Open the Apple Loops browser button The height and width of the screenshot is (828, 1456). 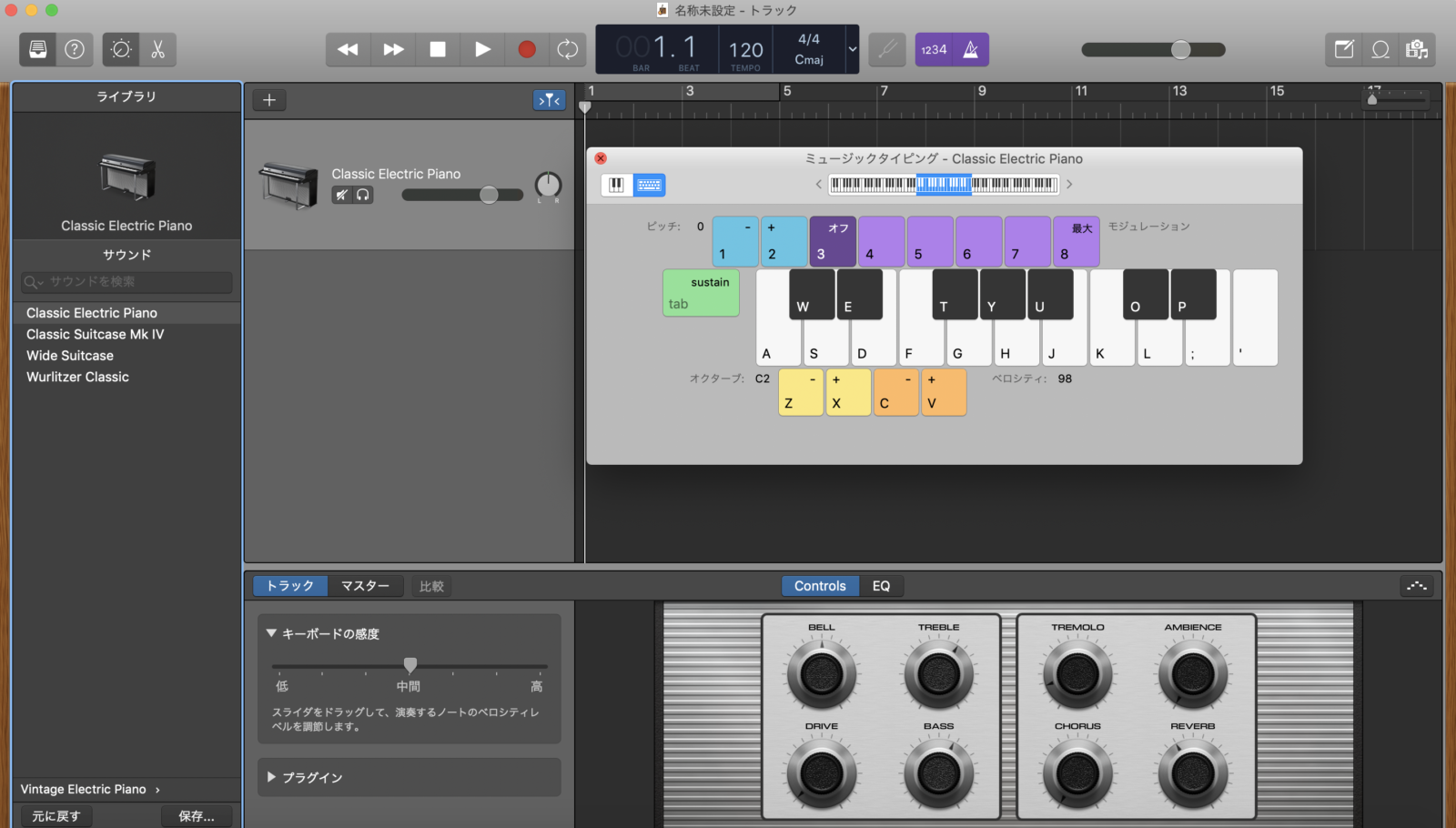[x=1380, y=49]
